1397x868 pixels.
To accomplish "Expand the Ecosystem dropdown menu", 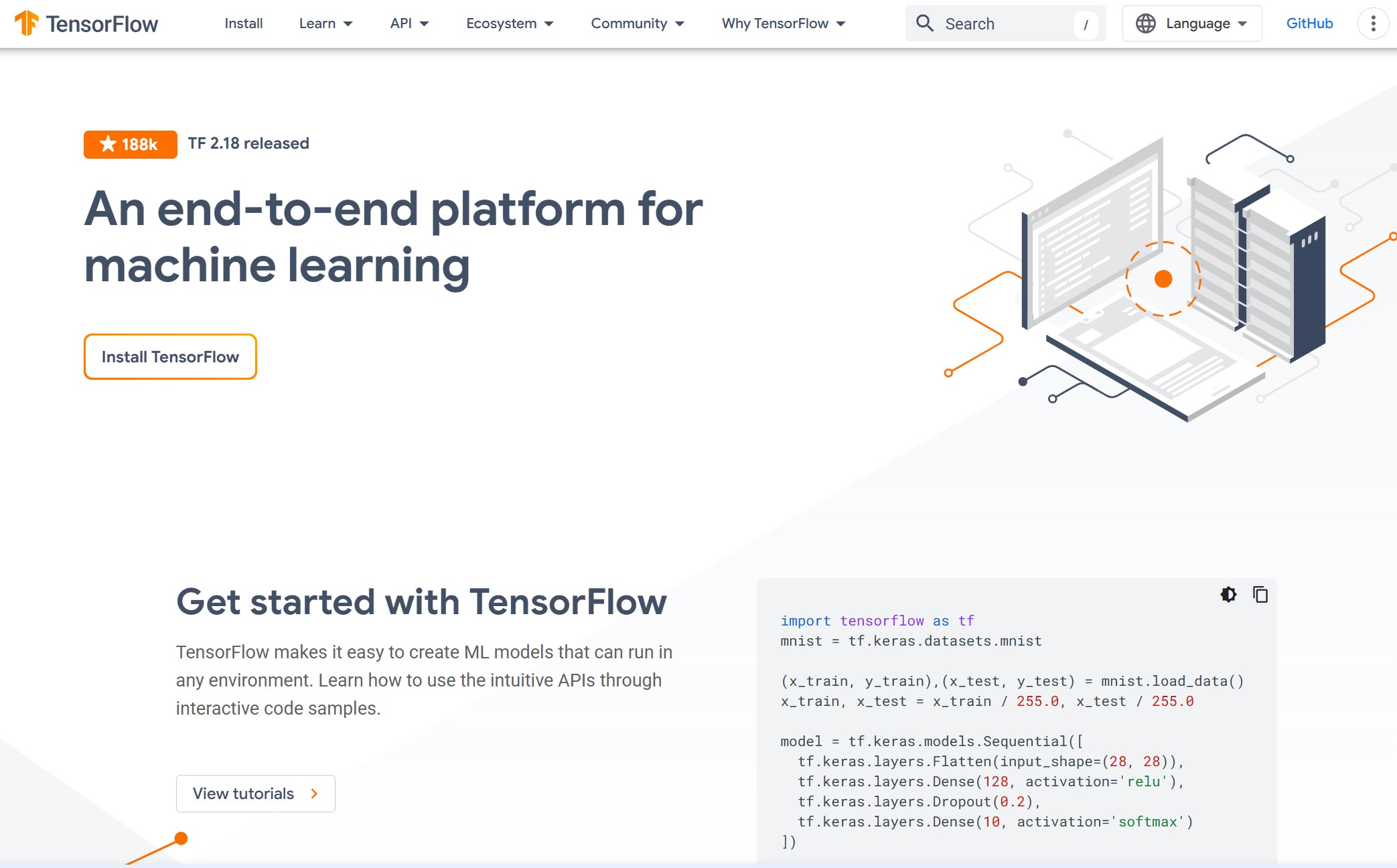I will coord(510,23).
